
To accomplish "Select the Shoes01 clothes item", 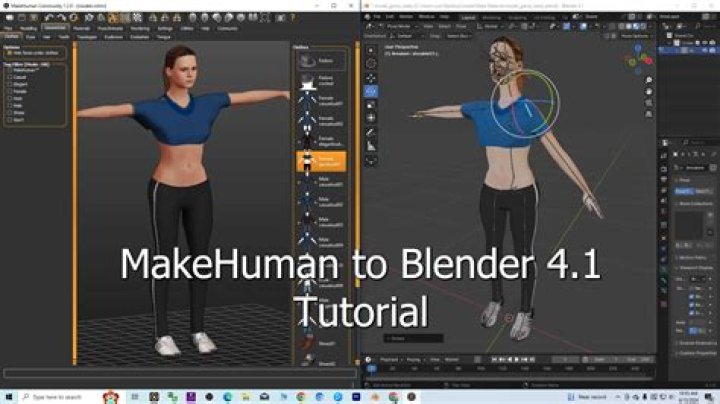I will (321, 343).
